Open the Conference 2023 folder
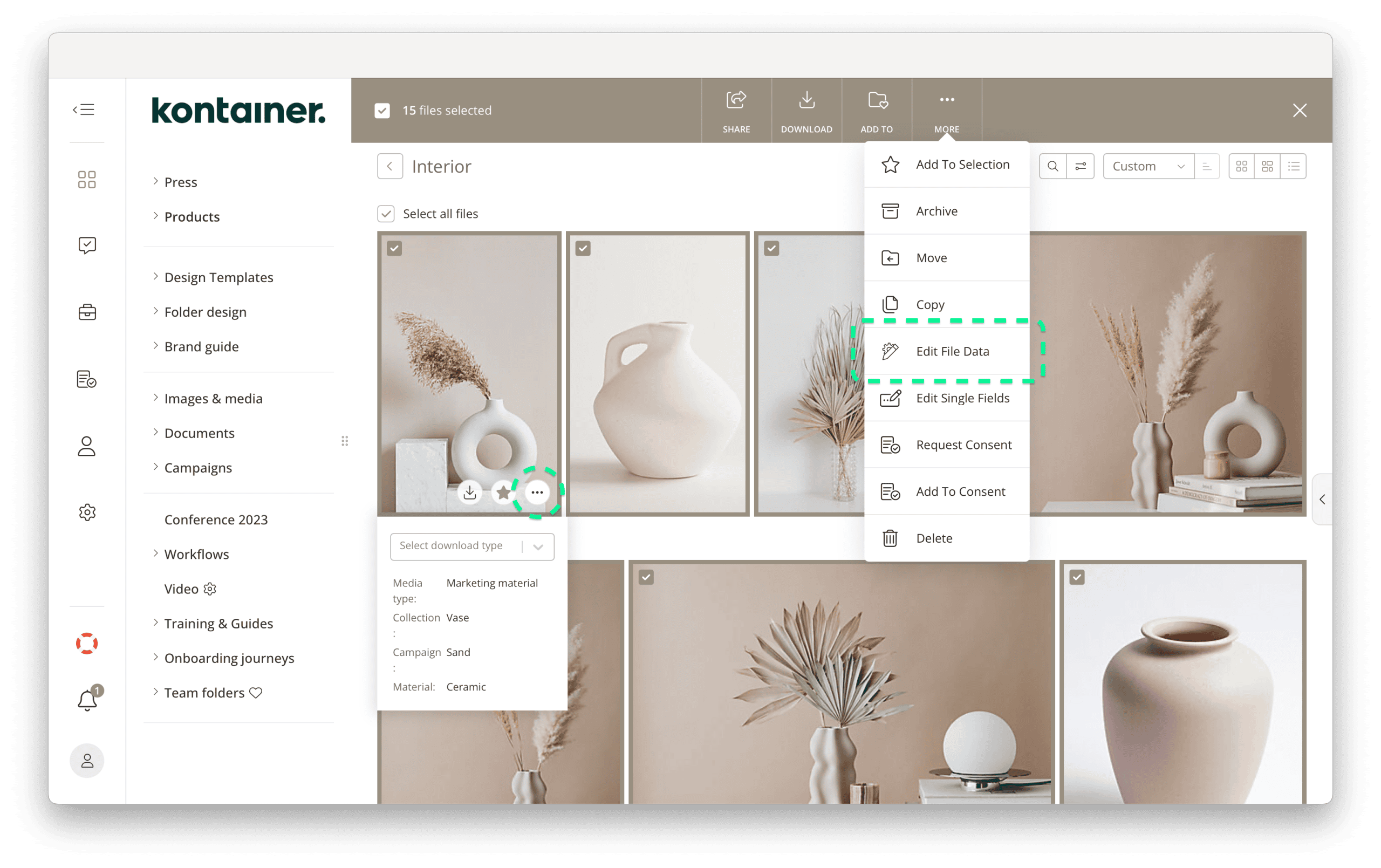Viewport: 1381px width, 868px height. [216, 519]
